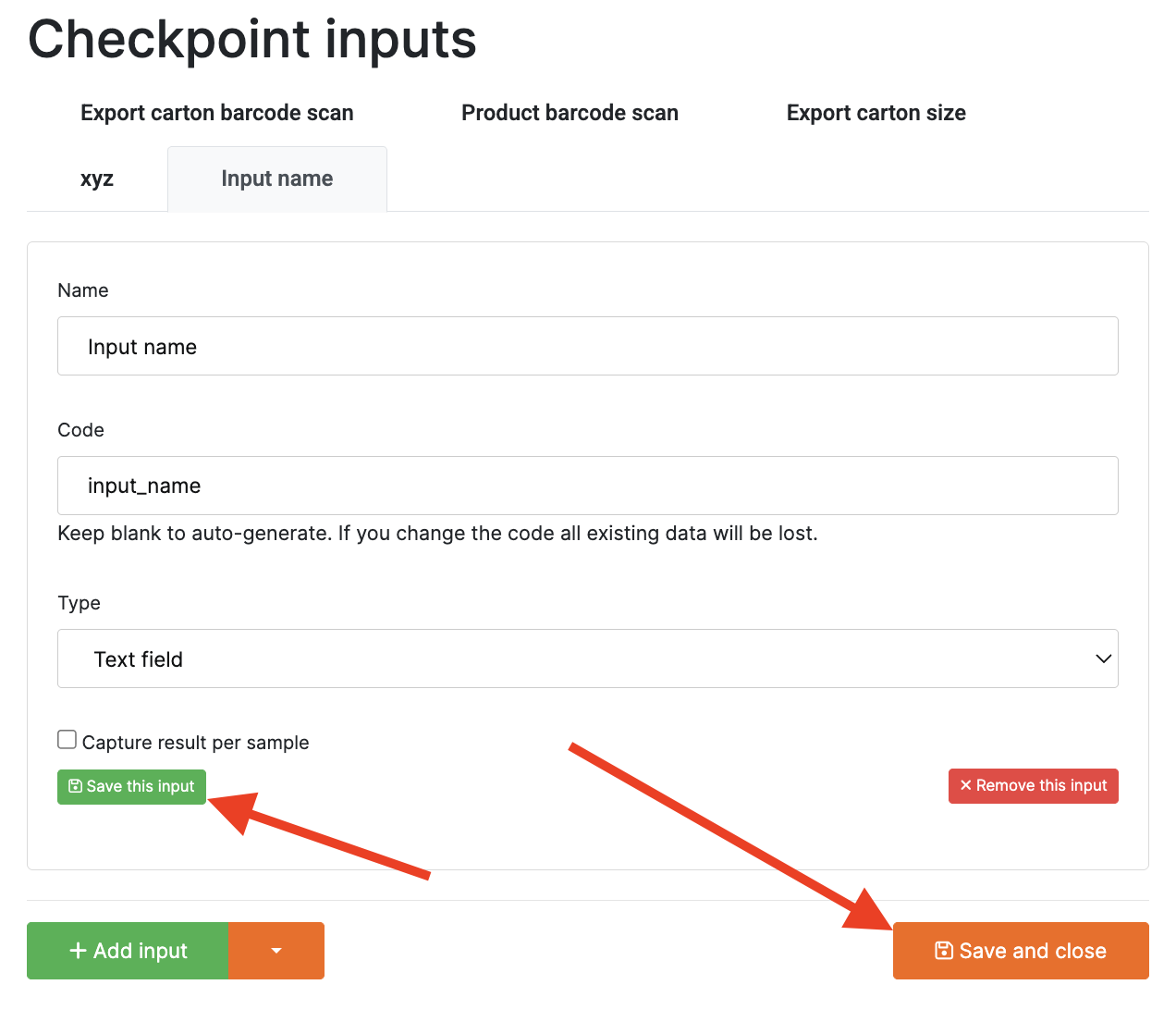Click the plus icon on Add input
Screen dimensions: 1176x1034
coord(79,951)
